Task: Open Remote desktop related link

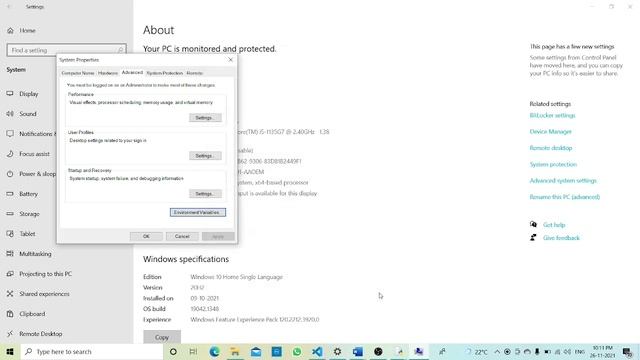Action: 551,148
